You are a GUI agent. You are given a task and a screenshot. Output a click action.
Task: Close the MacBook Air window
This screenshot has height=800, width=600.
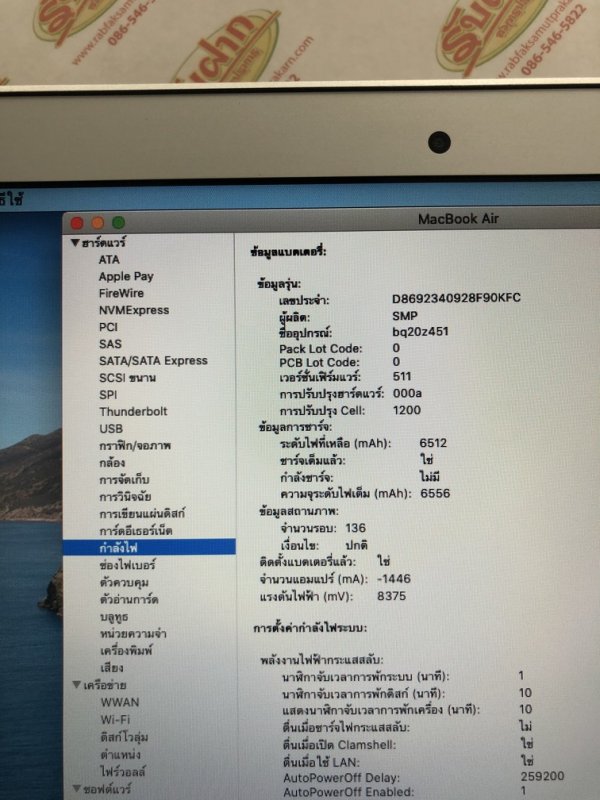click(x=77, y=223)
